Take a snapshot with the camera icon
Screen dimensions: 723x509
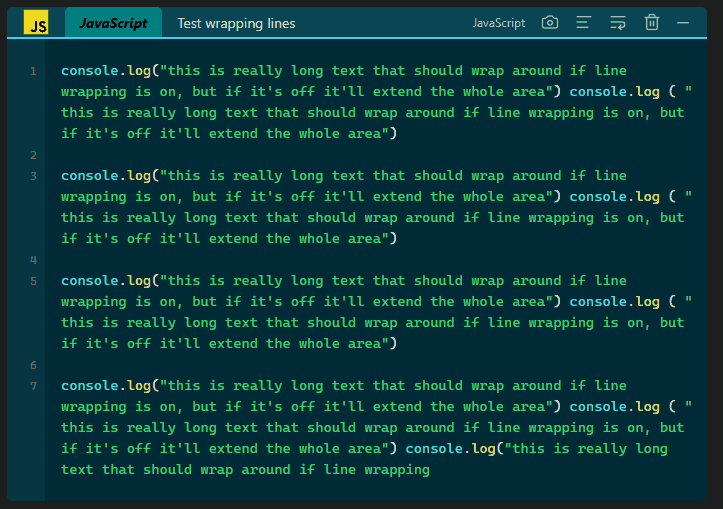point(550,22)
